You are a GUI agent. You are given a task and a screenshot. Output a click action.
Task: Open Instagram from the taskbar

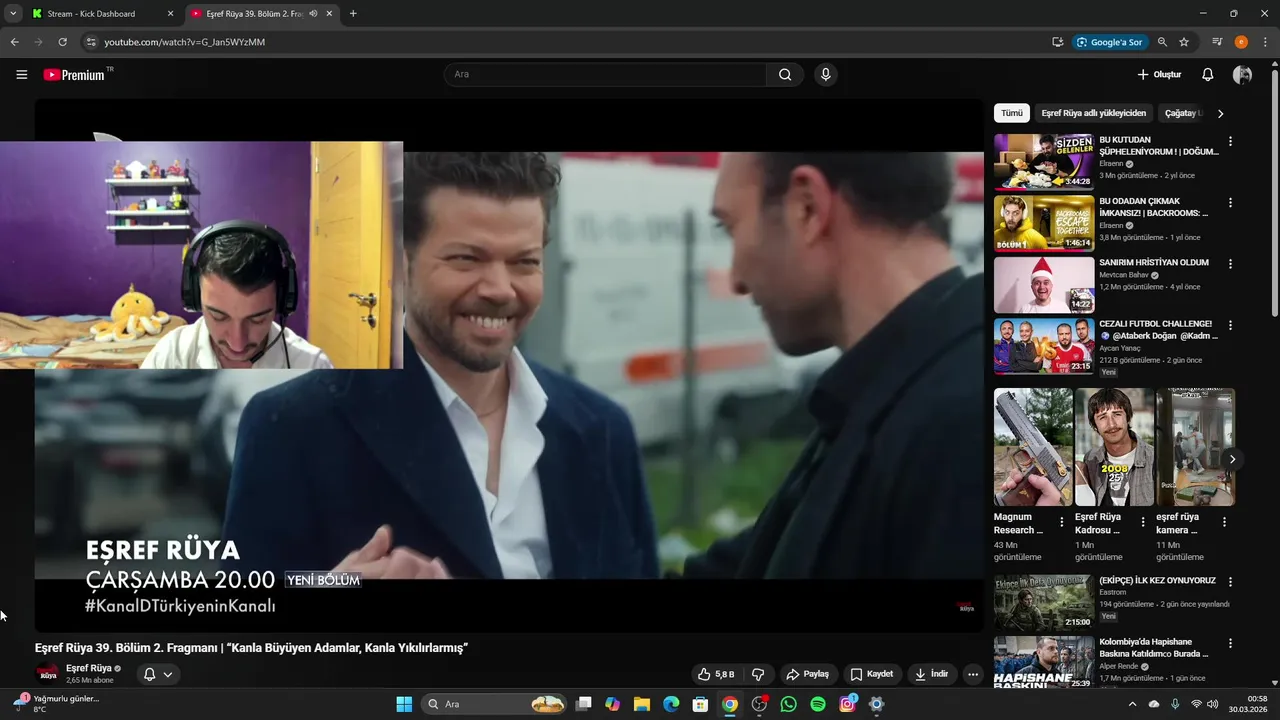tap(847, 704)
